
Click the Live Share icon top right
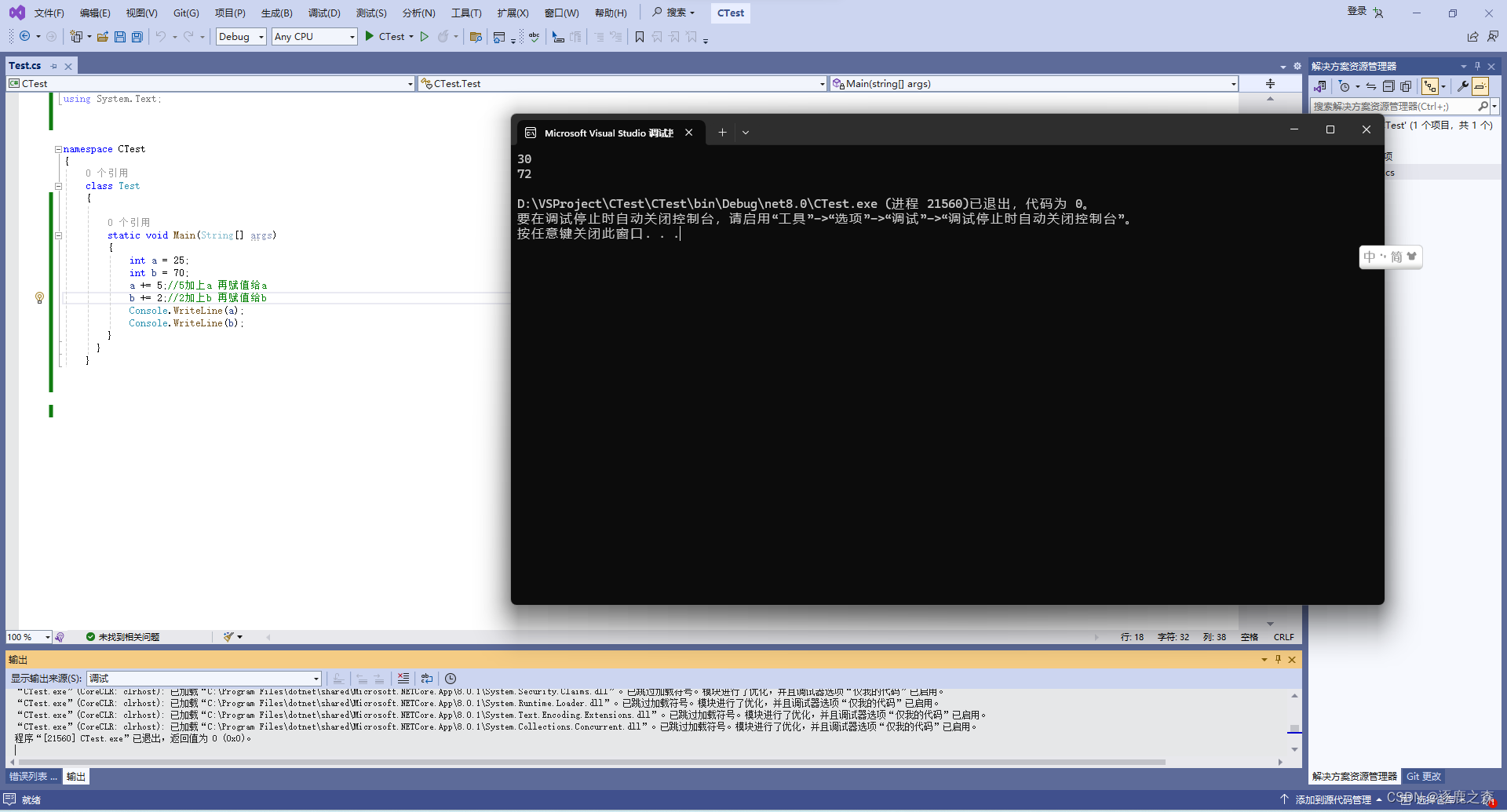coord(1472,36)
